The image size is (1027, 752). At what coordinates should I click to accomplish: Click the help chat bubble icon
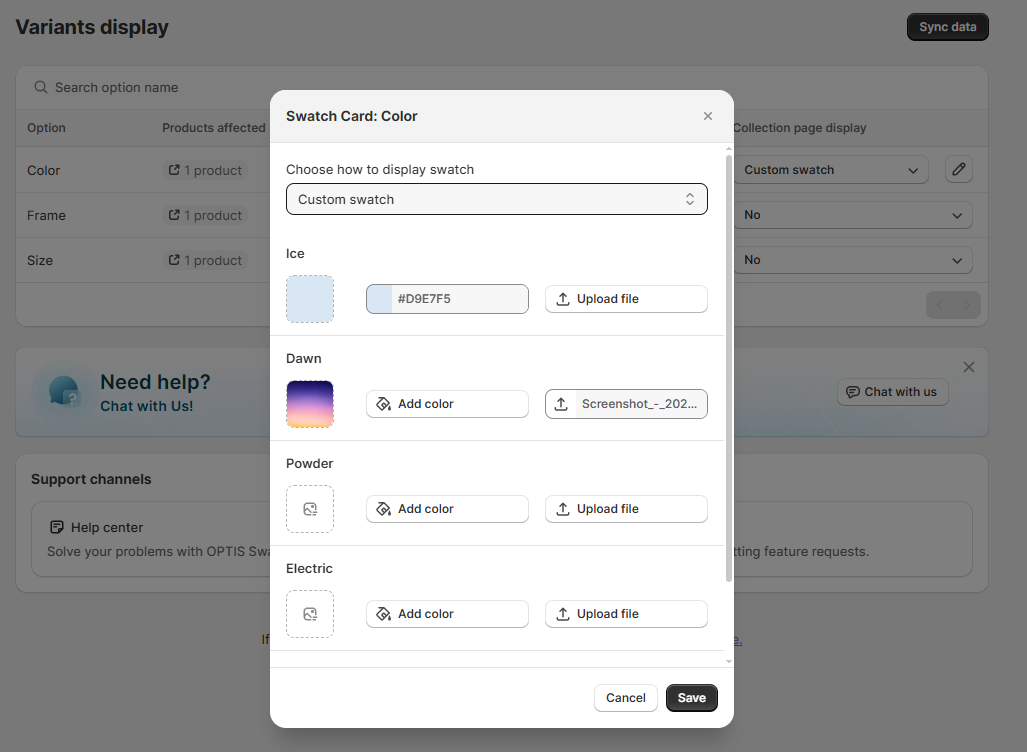(64, 392)
